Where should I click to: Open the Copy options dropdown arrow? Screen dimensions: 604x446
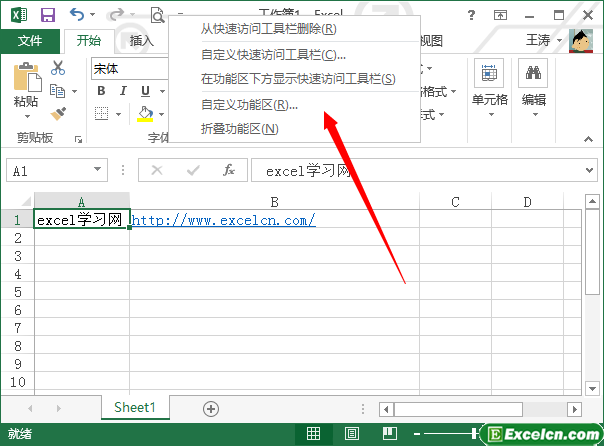pos(74,91)
